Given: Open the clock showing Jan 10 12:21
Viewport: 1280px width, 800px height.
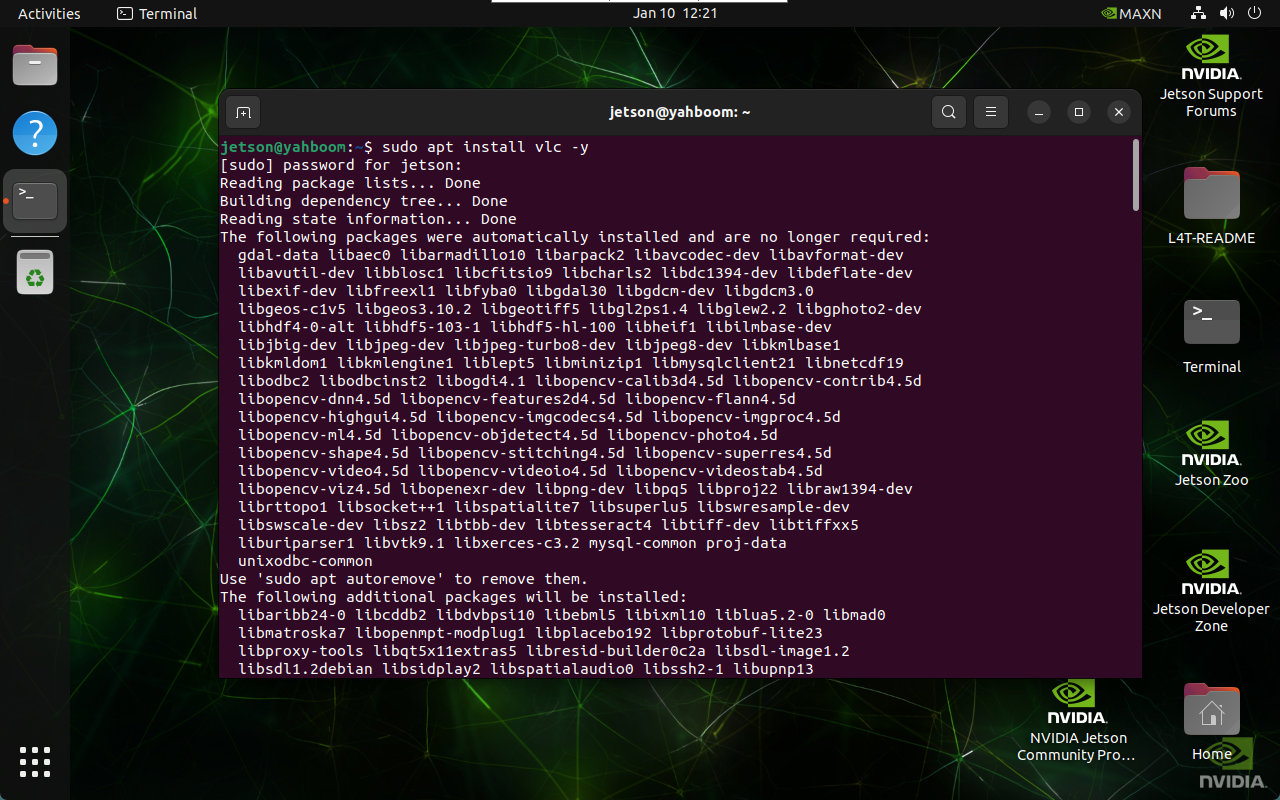Looking at the screenshot, I should click(676, 14).
